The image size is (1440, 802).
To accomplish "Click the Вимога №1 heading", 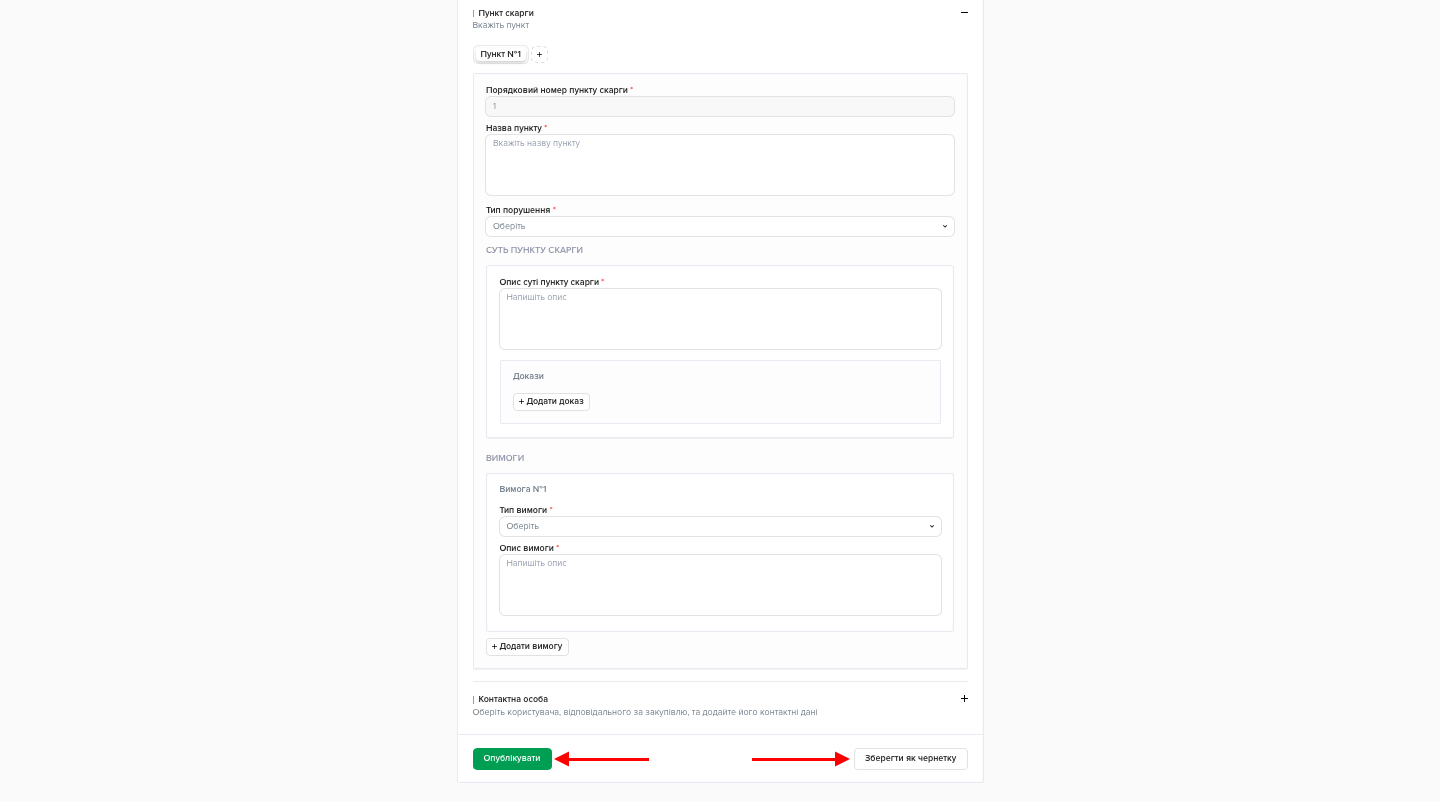I will (x=523, y=489).
